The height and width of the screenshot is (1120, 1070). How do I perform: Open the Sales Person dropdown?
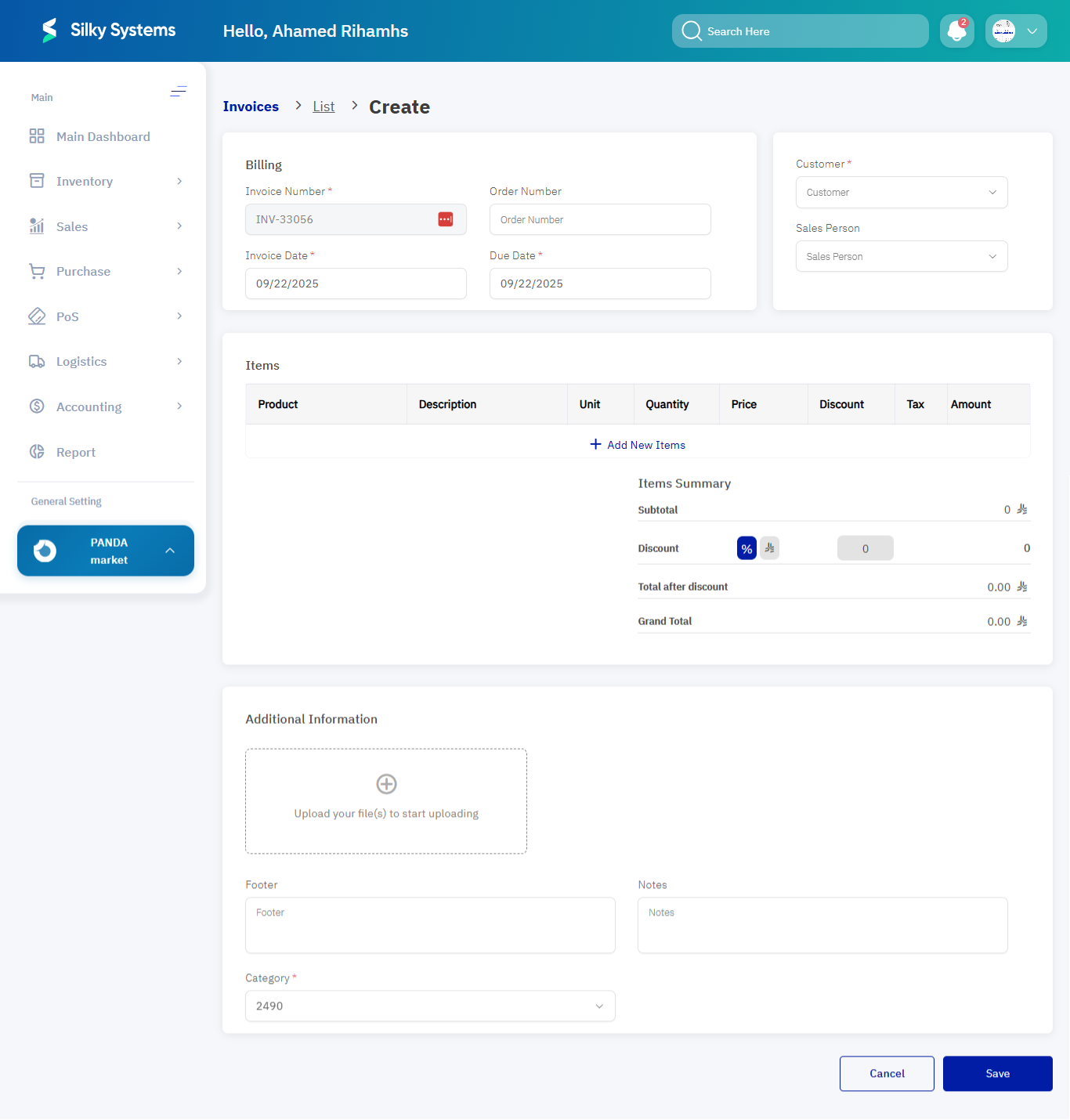(x=901, y=256)
